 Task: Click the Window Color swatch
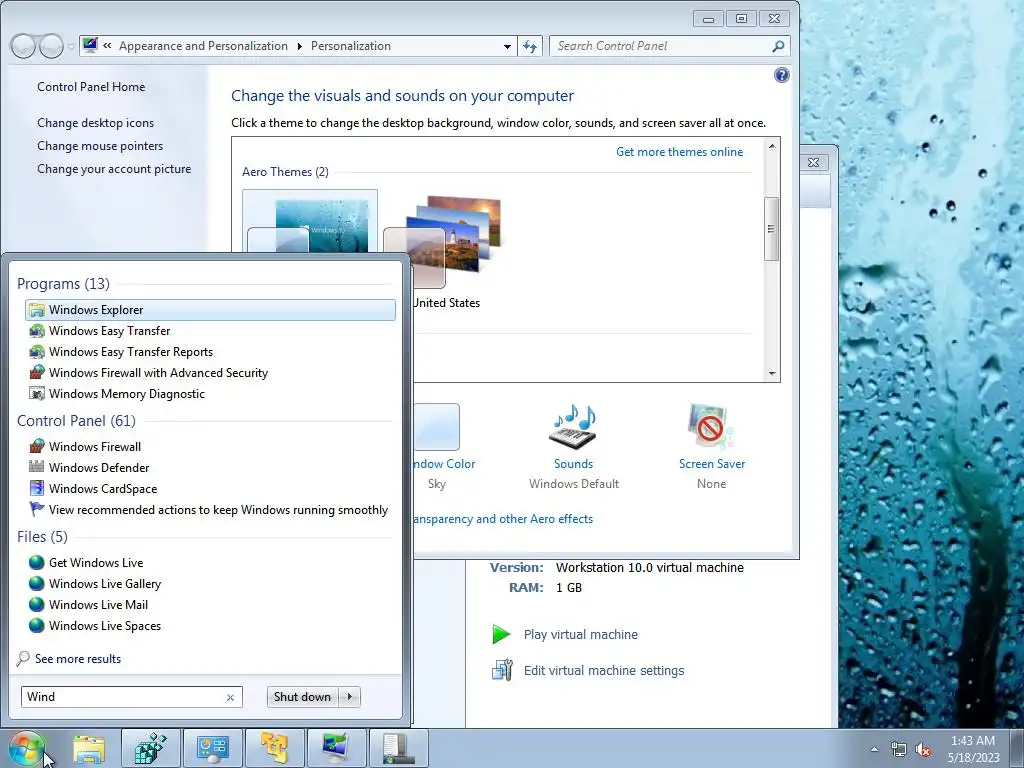[x=436, y=426]
